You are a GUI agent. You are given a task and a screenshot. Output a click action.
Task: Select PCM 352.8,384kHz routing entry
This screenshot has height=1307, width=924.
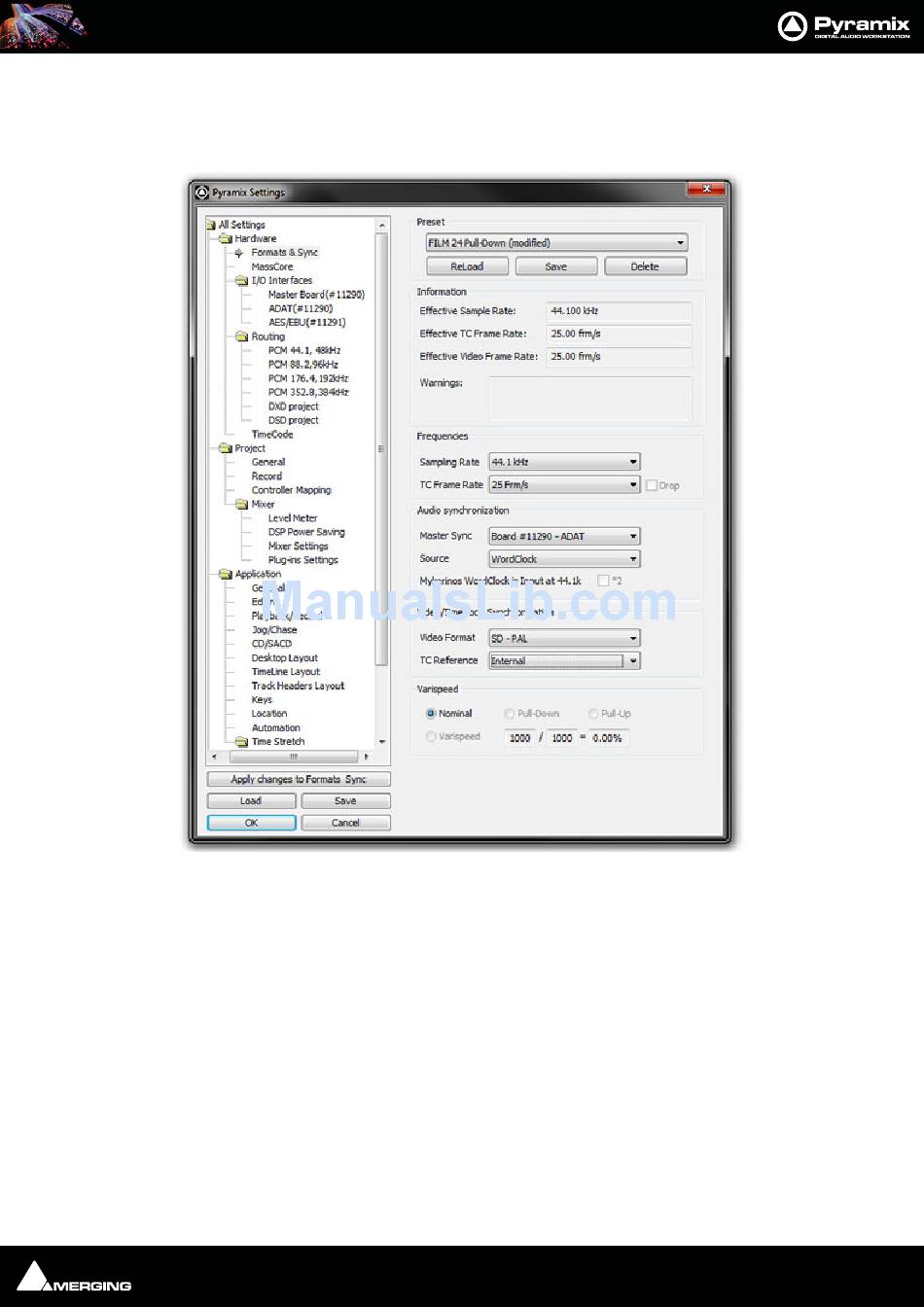point(308,392)
